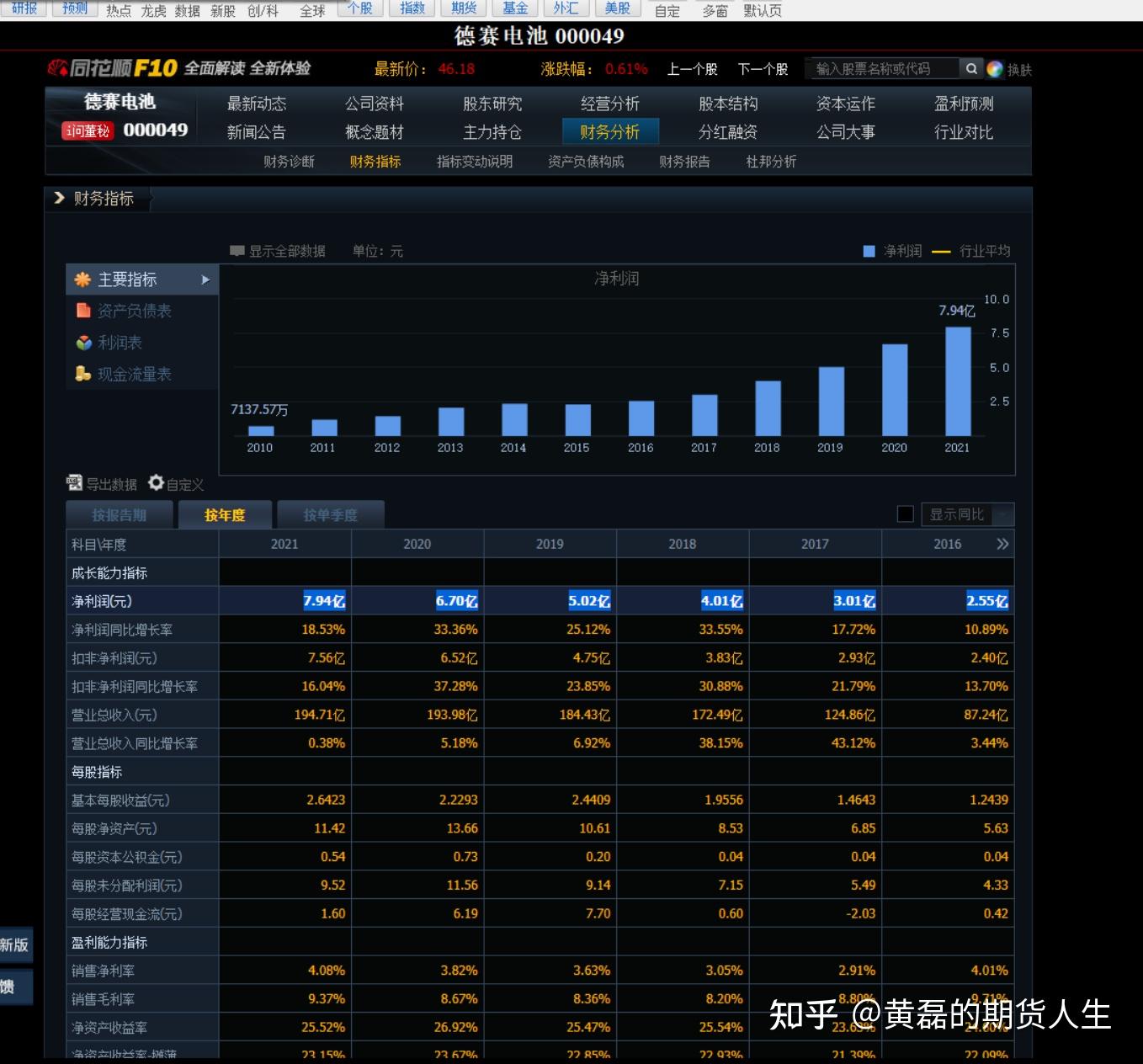
Task: Click the stock name search field
Action: 882,68
